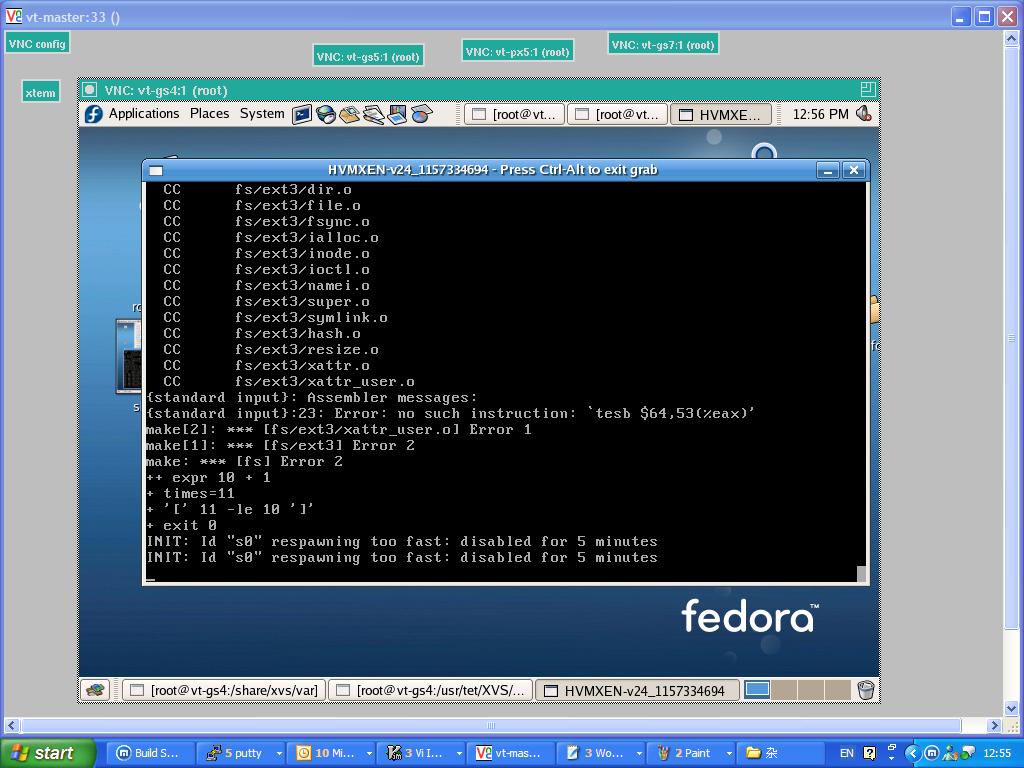Click the show desktop icon in bottom panel
Viewport: 1024px width, 768px height.
pos(96,690)
